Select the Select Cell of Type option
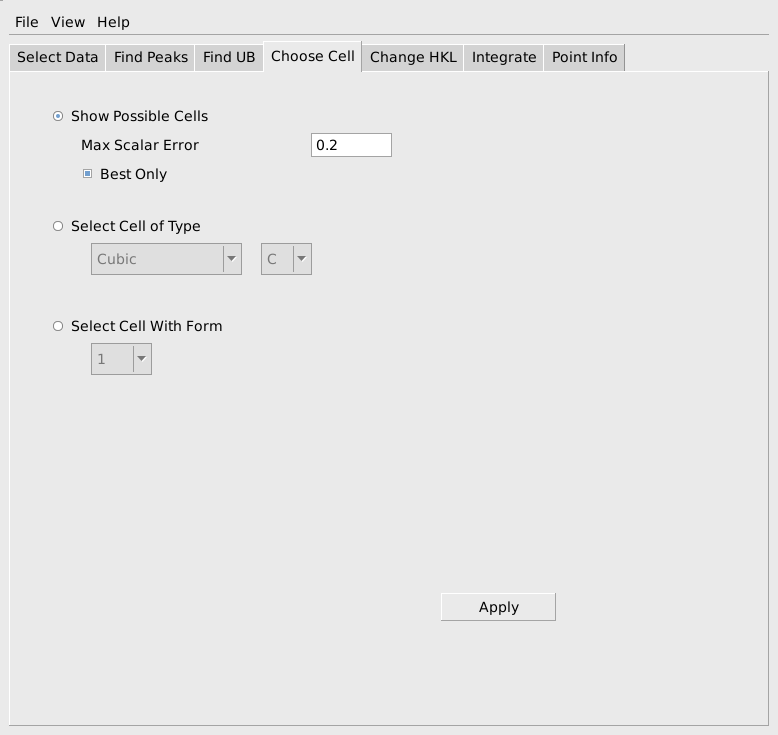Viewport: 778px width, 735px height. click(x=58, y=226)
